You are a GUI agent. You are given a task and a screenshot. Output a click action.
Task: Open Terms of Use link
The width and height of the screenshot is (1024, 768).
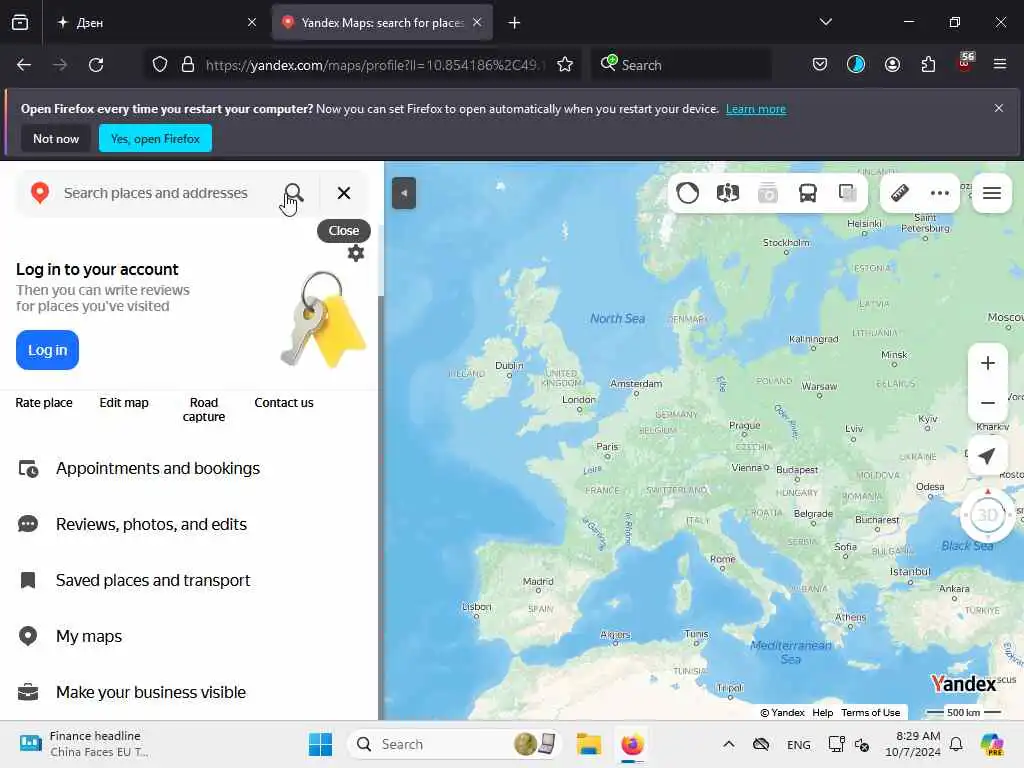coord(871,712)
